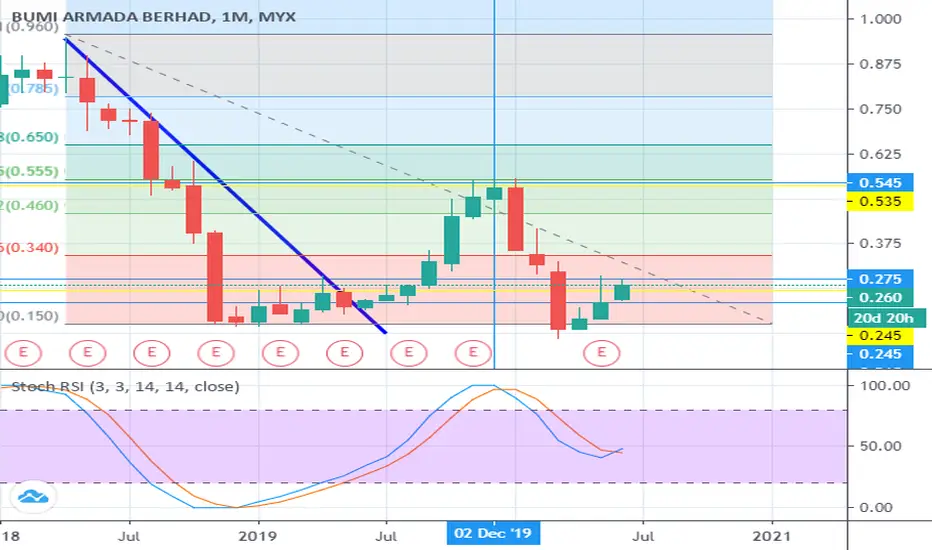Click the 2019 label on time axis

257,536
